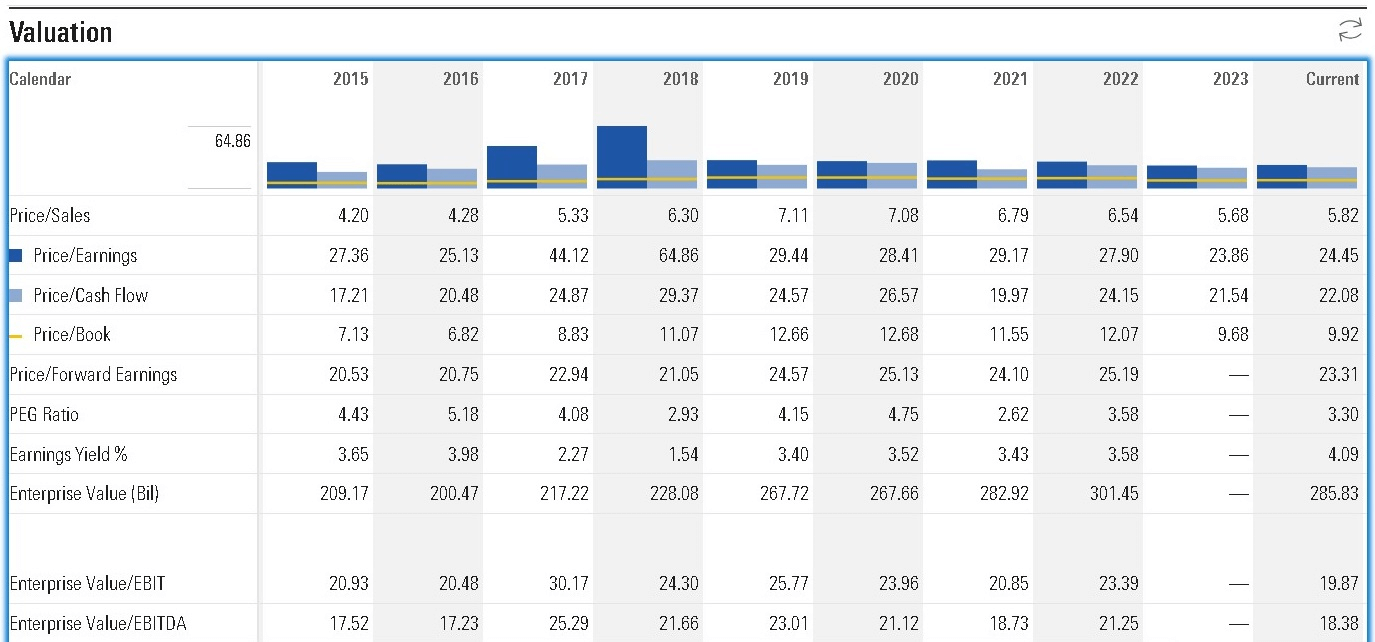
Task: Click the Enterprise Value (Bil) row label
Action: [x=83, y=494]
